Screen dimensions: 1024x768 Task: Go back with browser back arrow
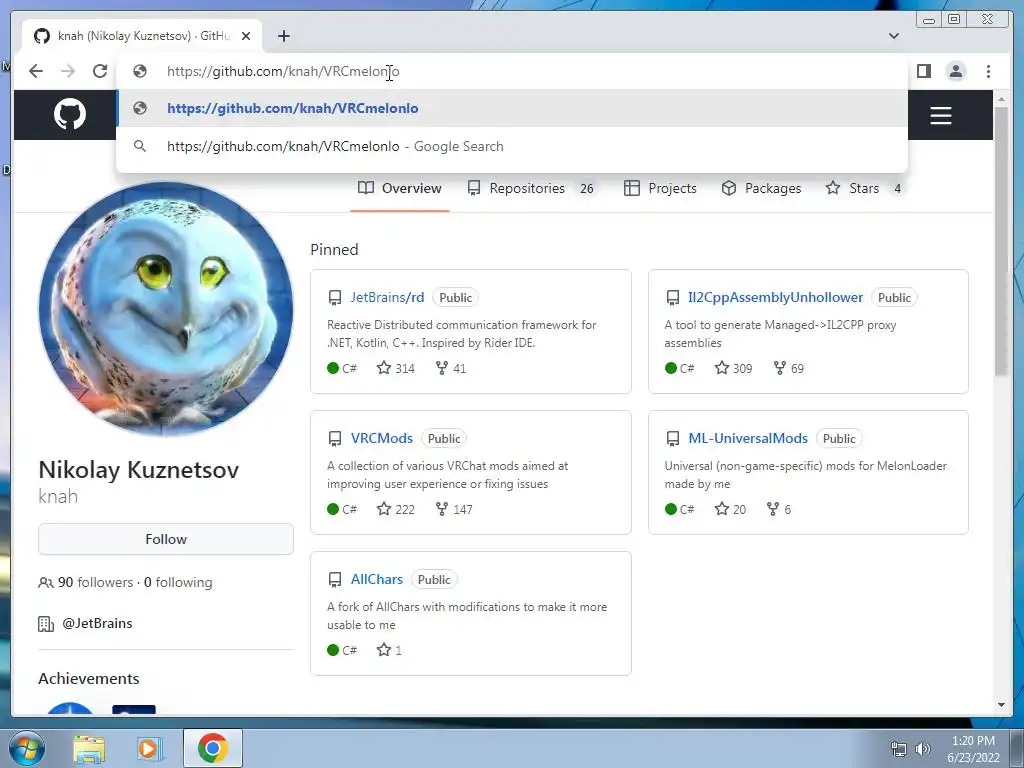pyautogui.click(x=36, y=71)
